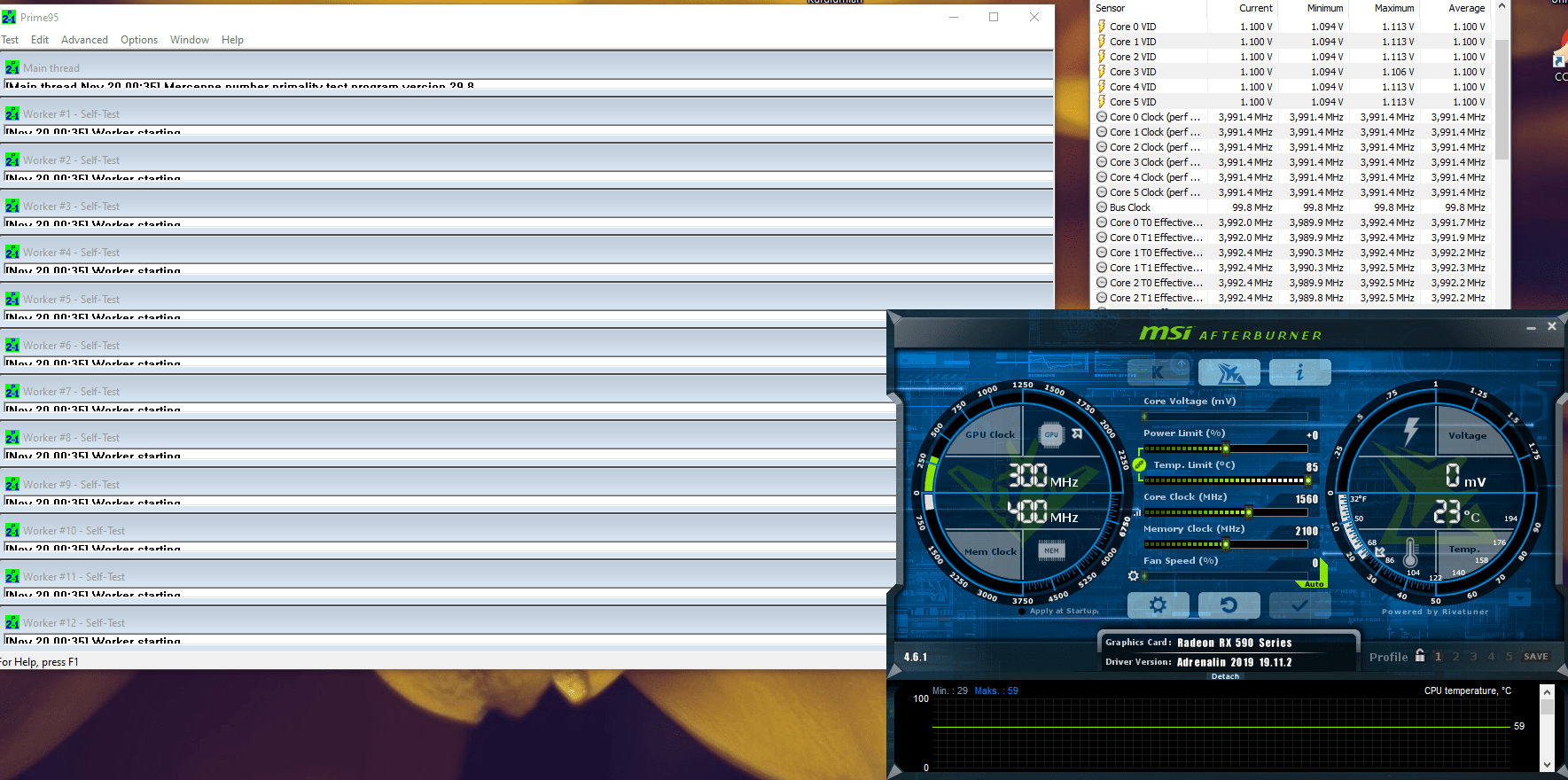Click the Prime95 icon on Main thread window
The width and height of the screenshot is (1568, 780).
(12, 68)
